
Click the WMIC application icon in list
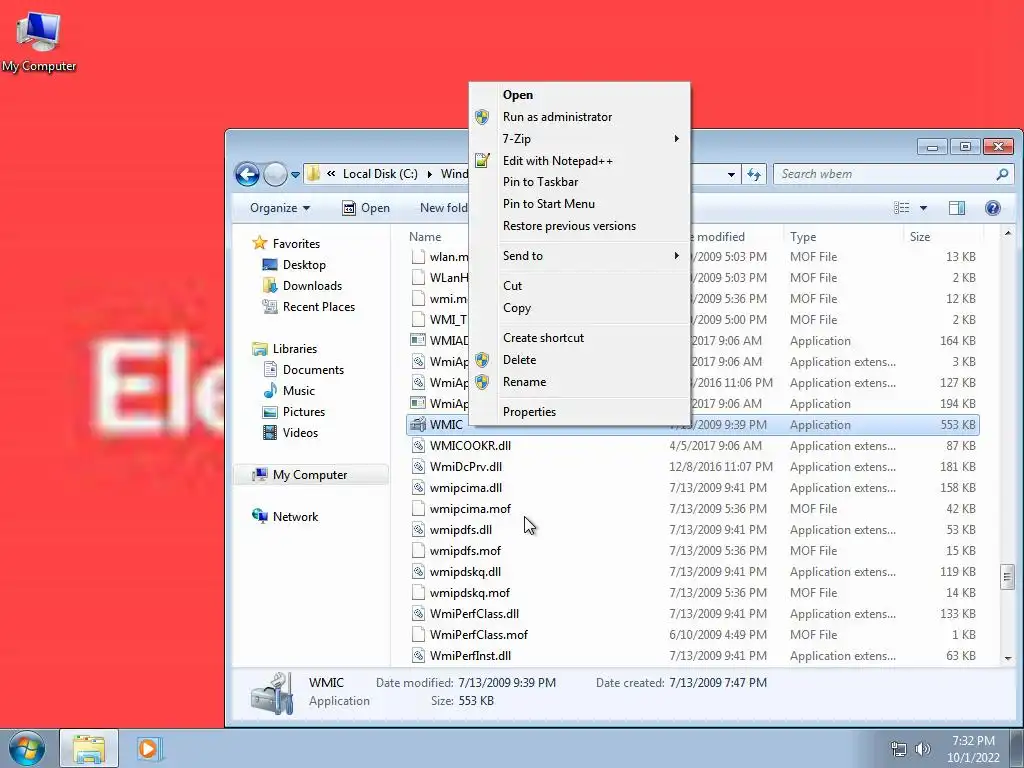(x=418, y=424)
